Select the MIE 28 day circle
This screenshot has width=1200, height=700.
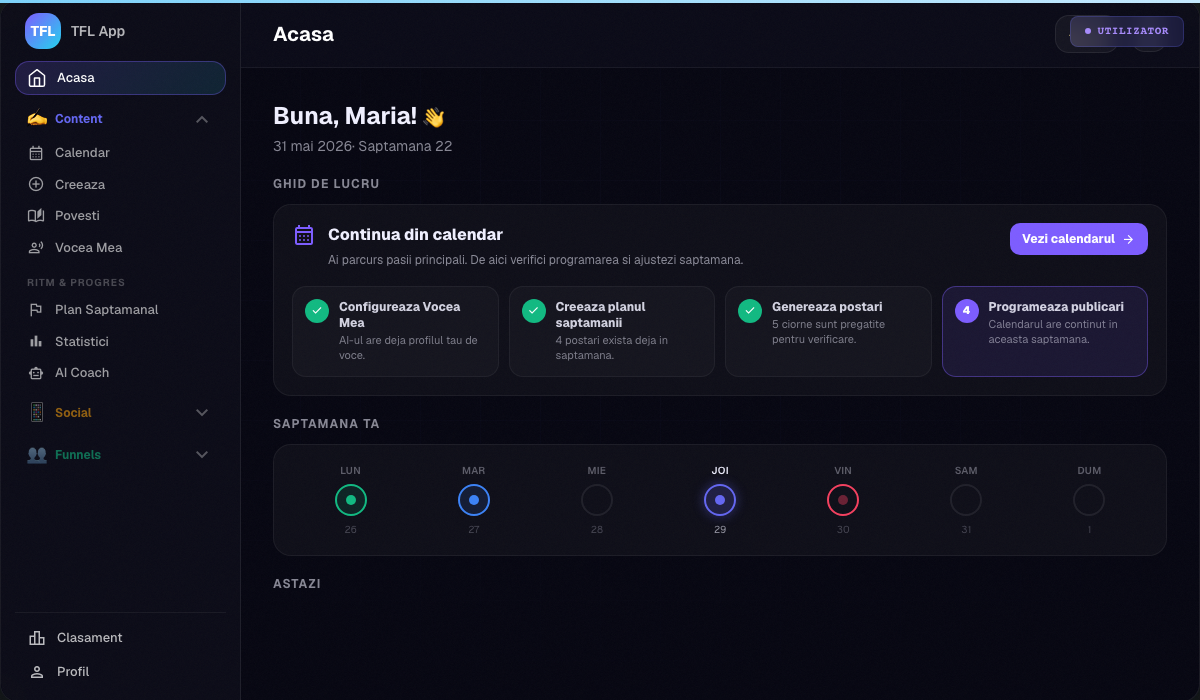tap(597, 500)
